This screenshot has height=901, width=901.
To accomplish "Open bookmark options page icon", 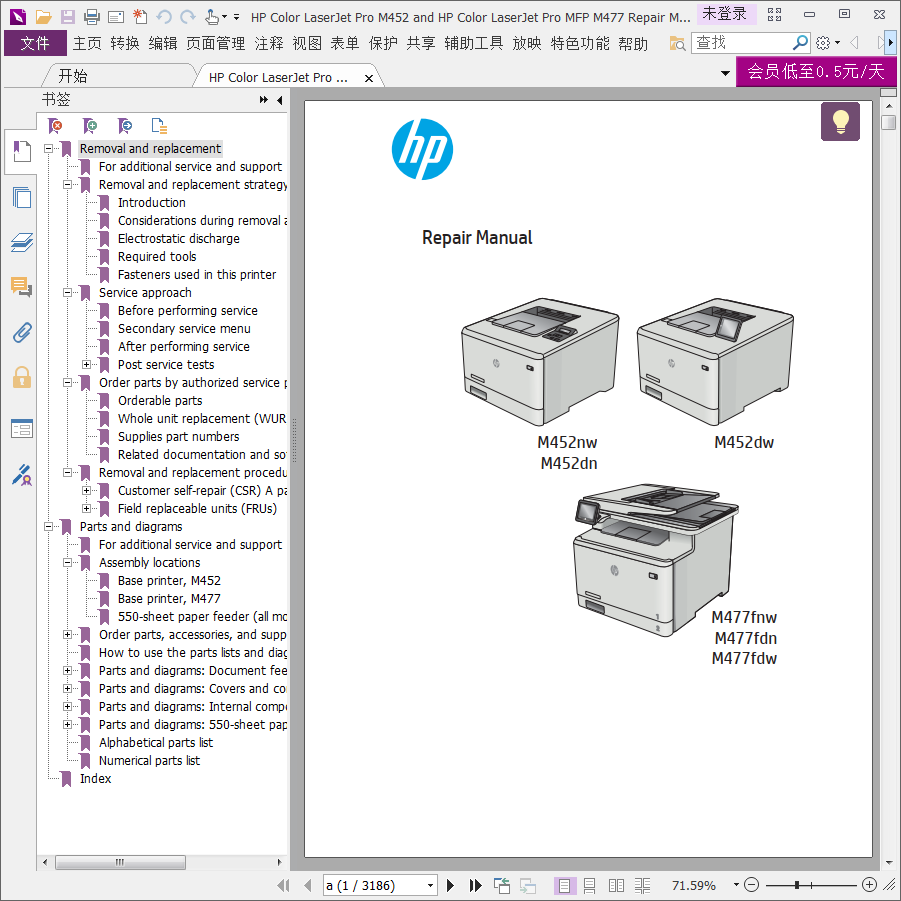I will click(159, 126).
